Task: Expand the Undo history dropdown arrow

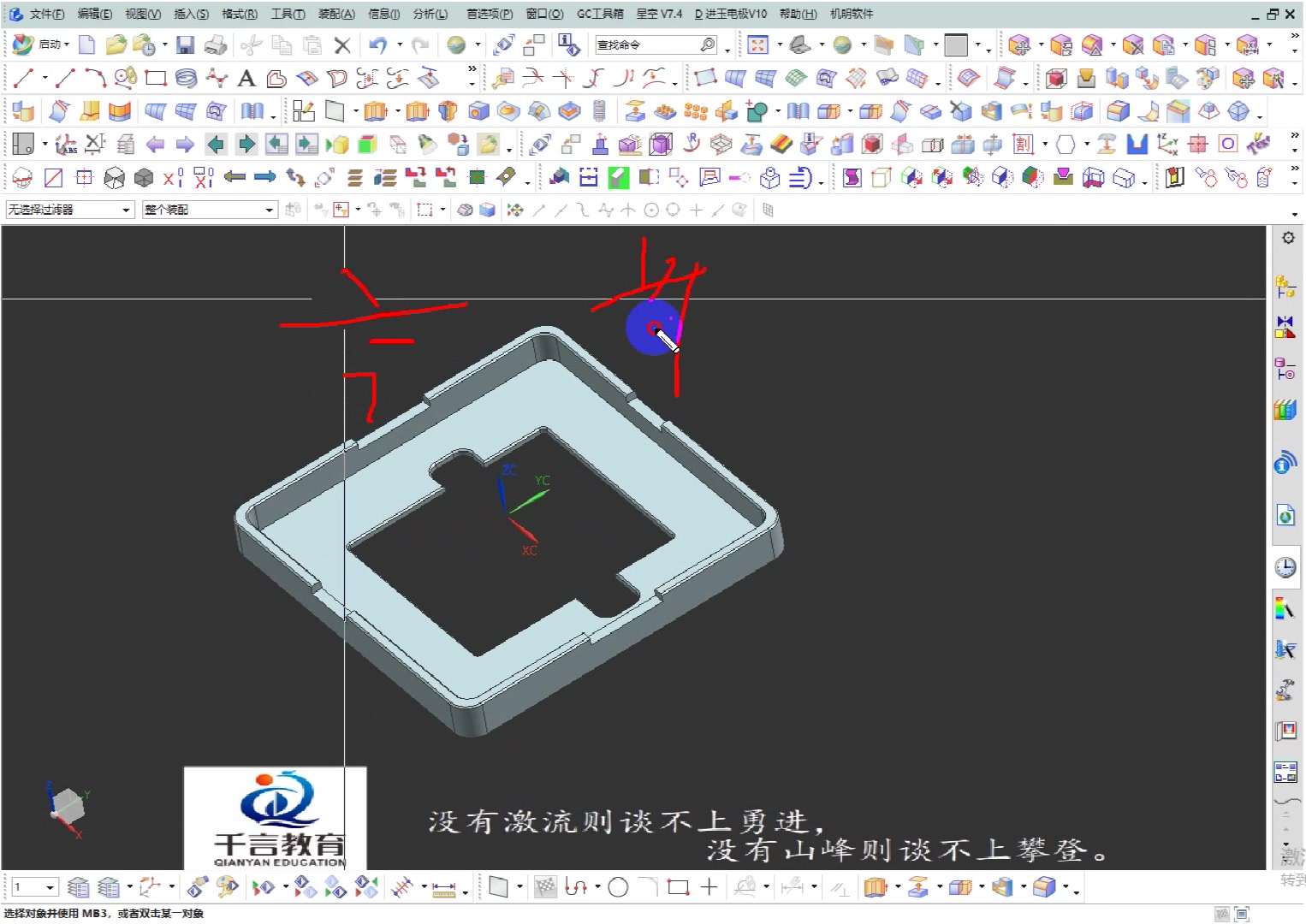Action: (x=402, y=44)
